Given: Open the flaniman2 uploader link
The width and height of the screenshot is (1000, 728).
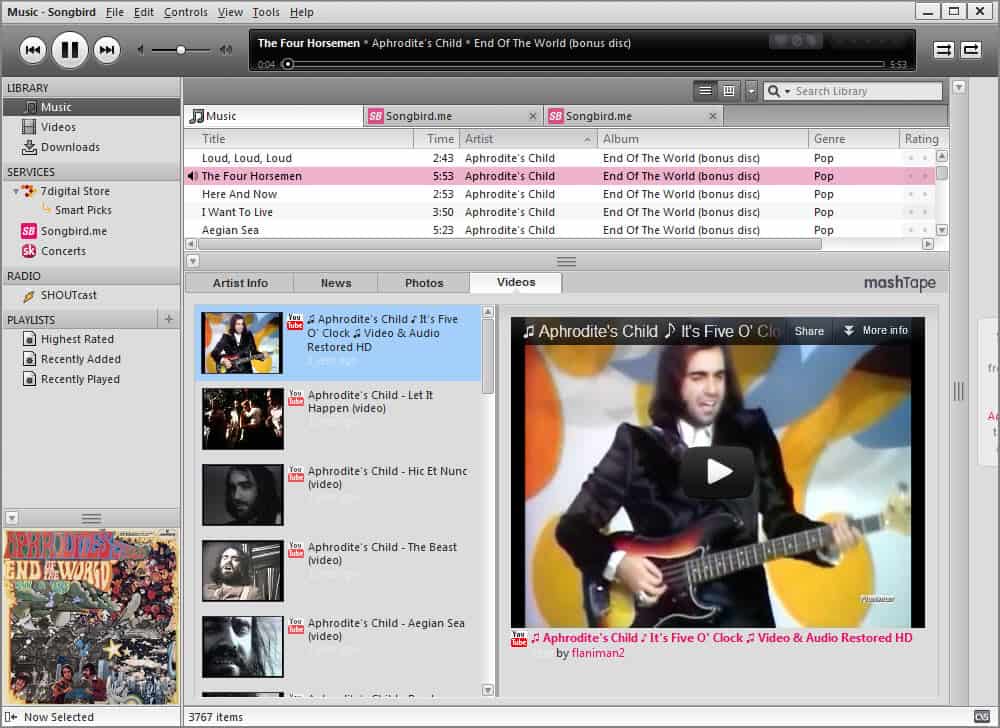Looking at the screenshot, I should [x=598, y=653].
